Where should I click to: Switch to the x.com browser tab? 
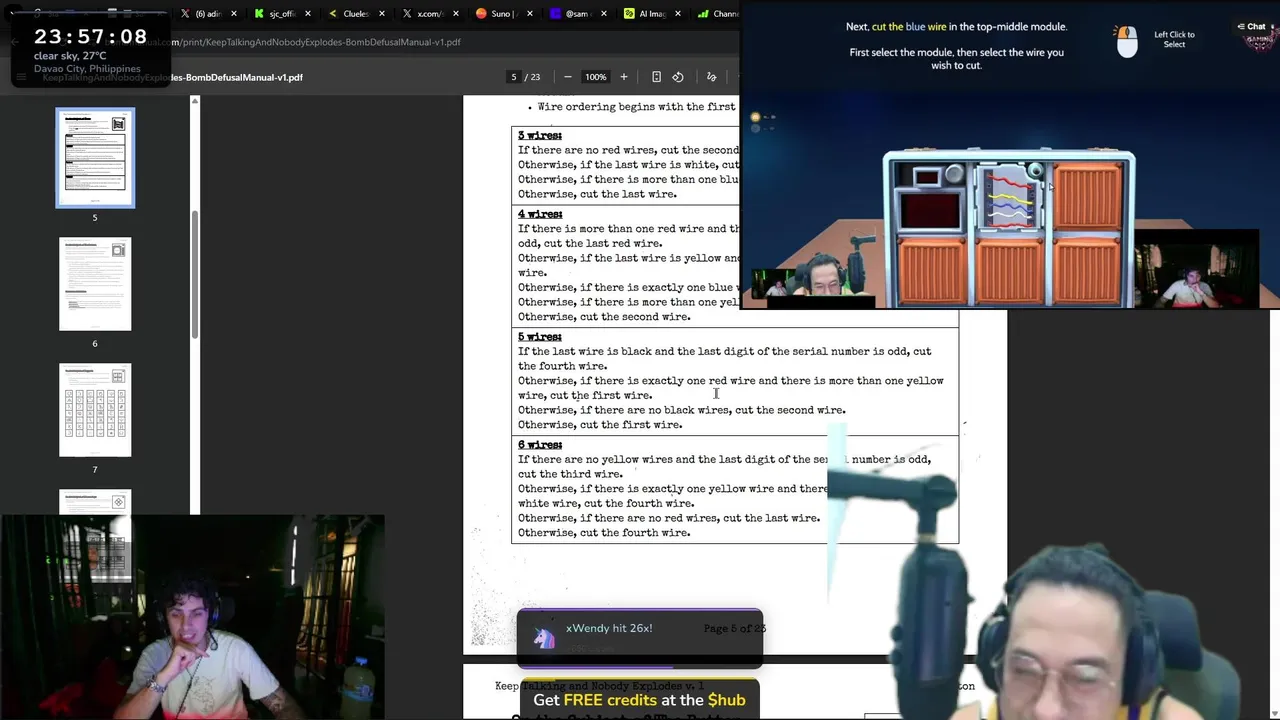430,14
